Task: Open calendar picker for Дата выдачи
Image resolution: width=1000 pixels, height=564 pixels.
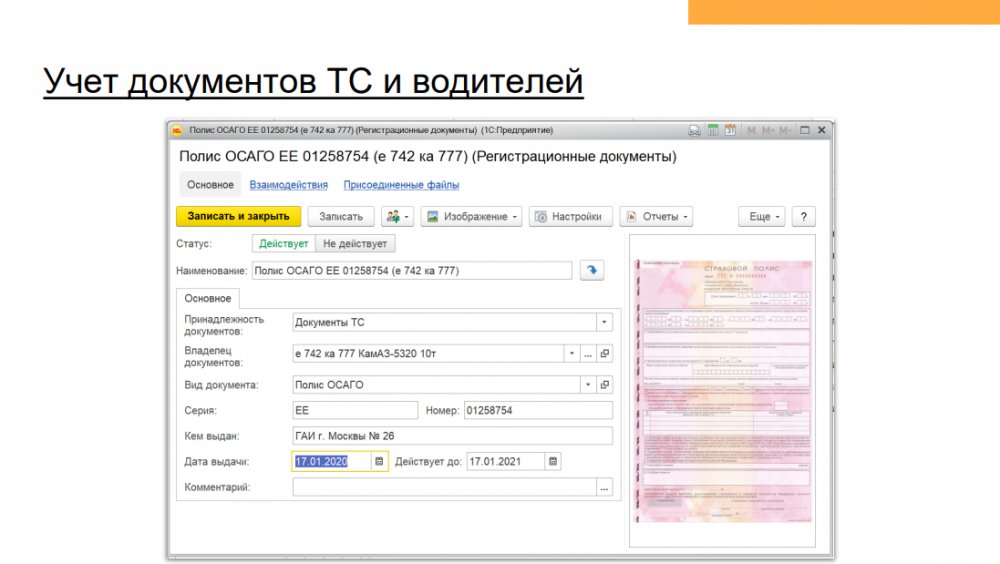Action: tap(379, 461)
